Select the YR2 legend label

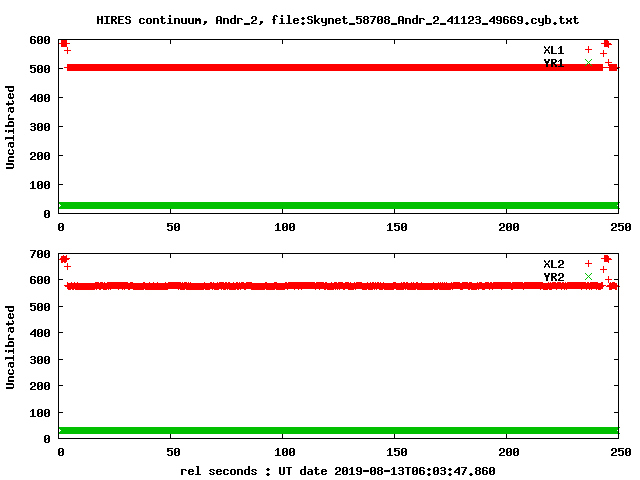[553, 277]
